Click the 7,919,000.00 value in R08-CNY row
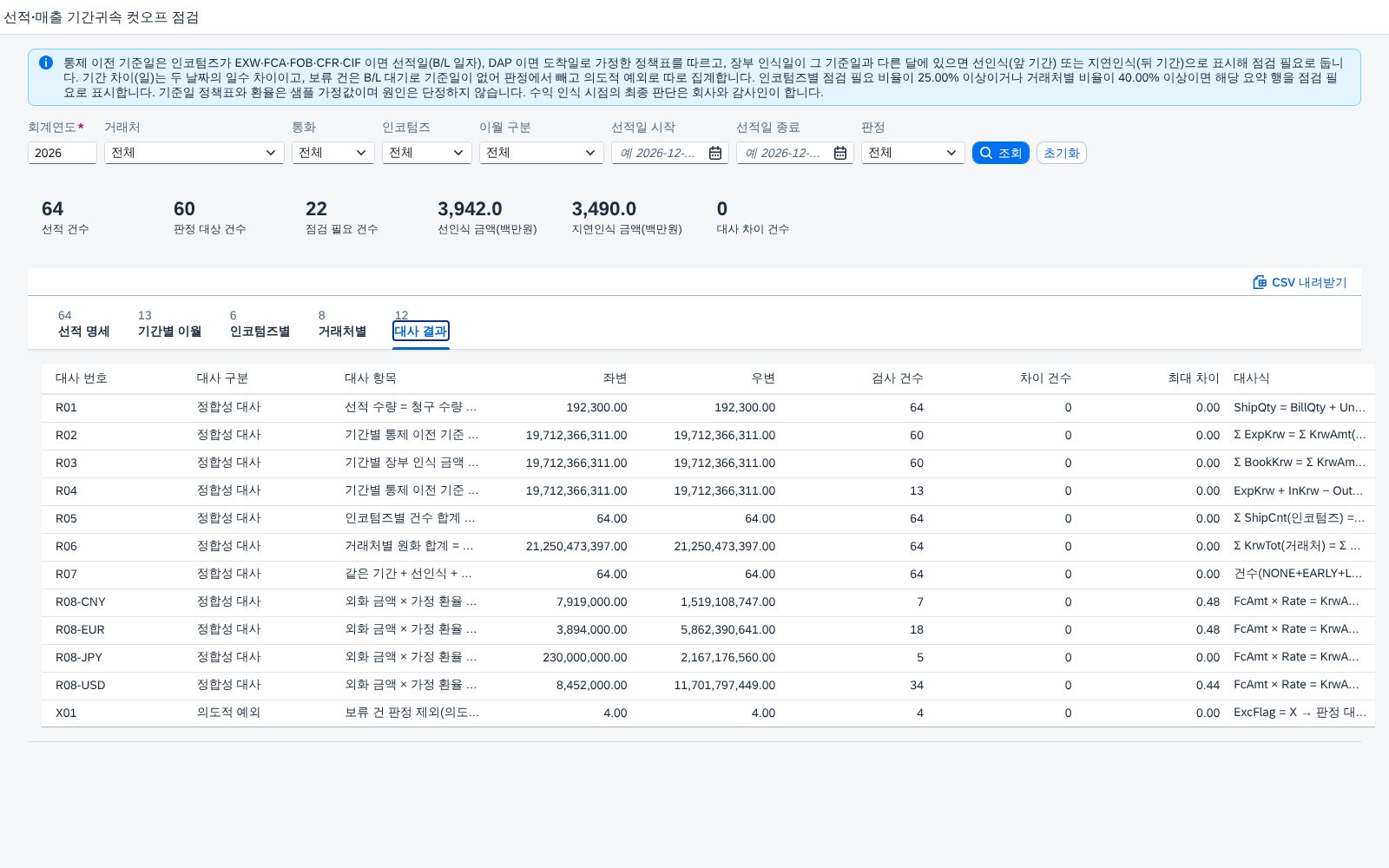This screenshot has height=868, width=1389. [x=591, y=602]
